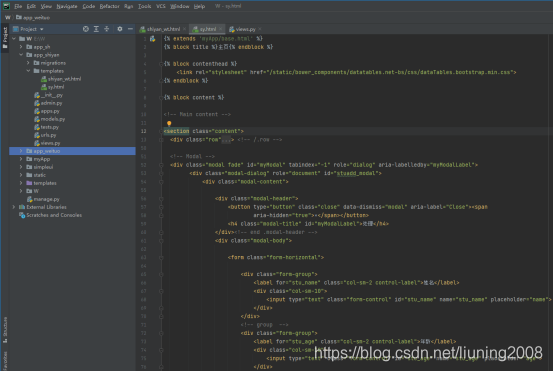Click the locate current file target icon
The width and height of the screenshot is (553, 372).
[x=86, y=29]
